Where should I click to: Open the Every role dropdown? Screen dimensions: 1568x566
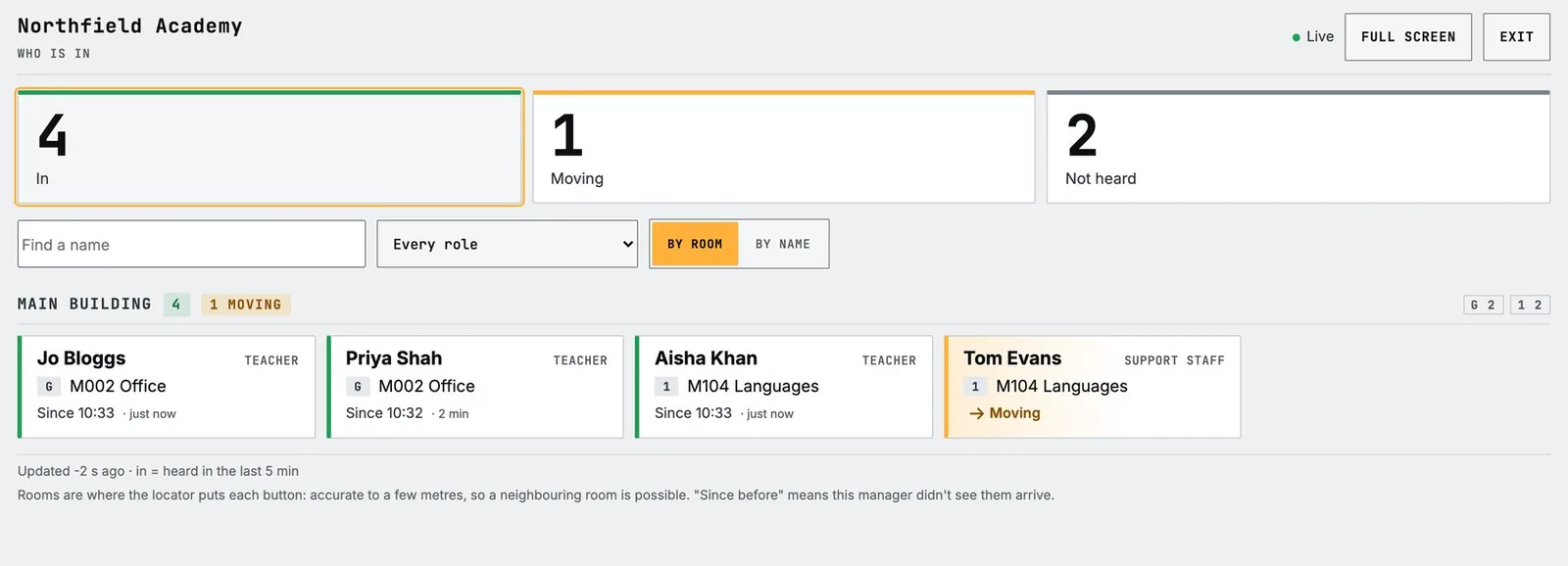pos(507,244)
